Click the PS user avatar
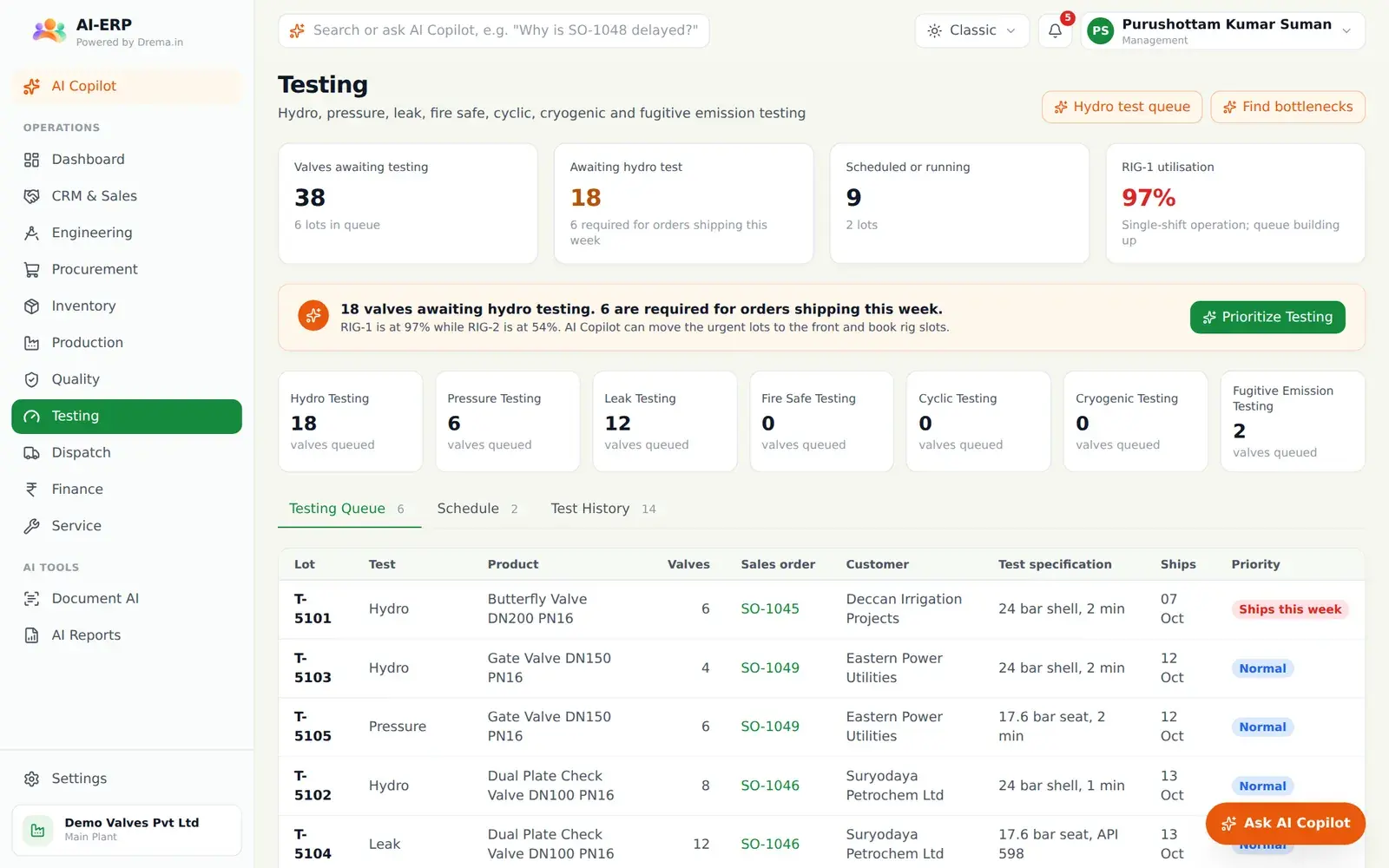1389x868 pixels. [1100, 31]
